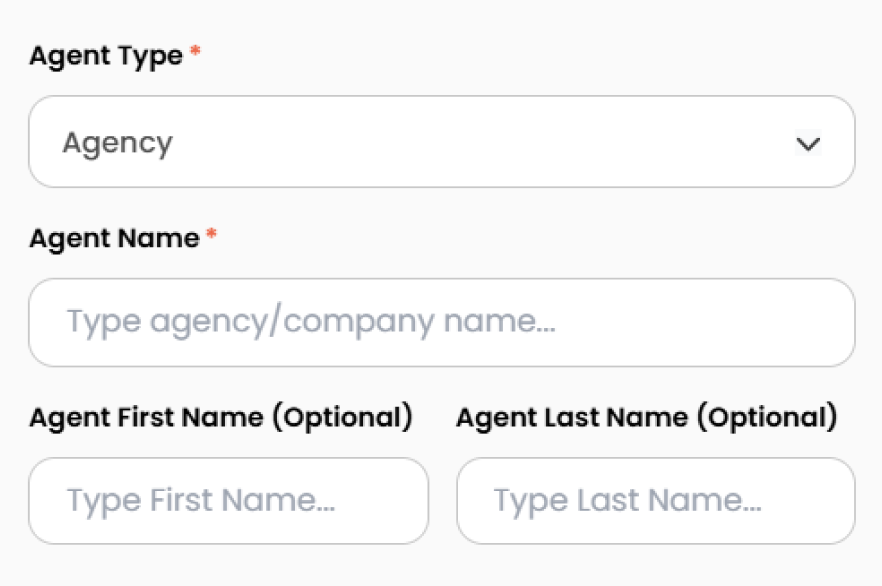This screenshot has height=586, width=882.
Task: Focus the Agent First Name input box
Action: coord(228,500)
